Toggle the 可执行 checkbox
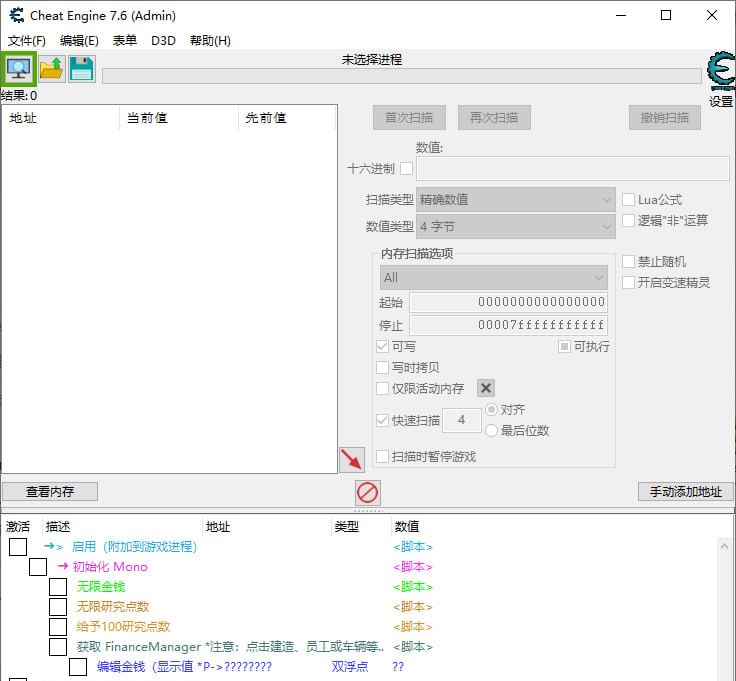The width and height of the screenshot is (736, 681). (564, 347)
